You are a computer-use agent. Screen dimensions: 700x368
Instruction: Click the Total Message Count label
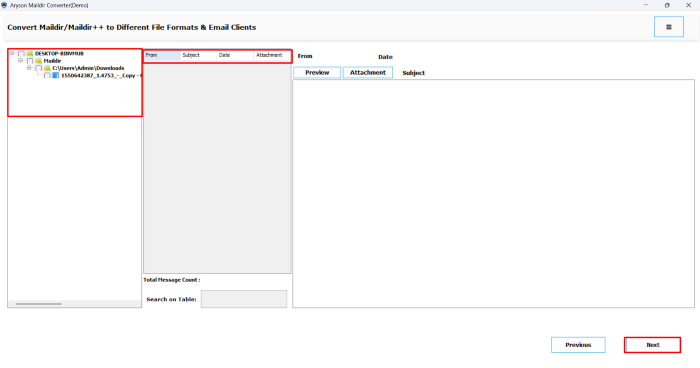click(x=172, y=280)
